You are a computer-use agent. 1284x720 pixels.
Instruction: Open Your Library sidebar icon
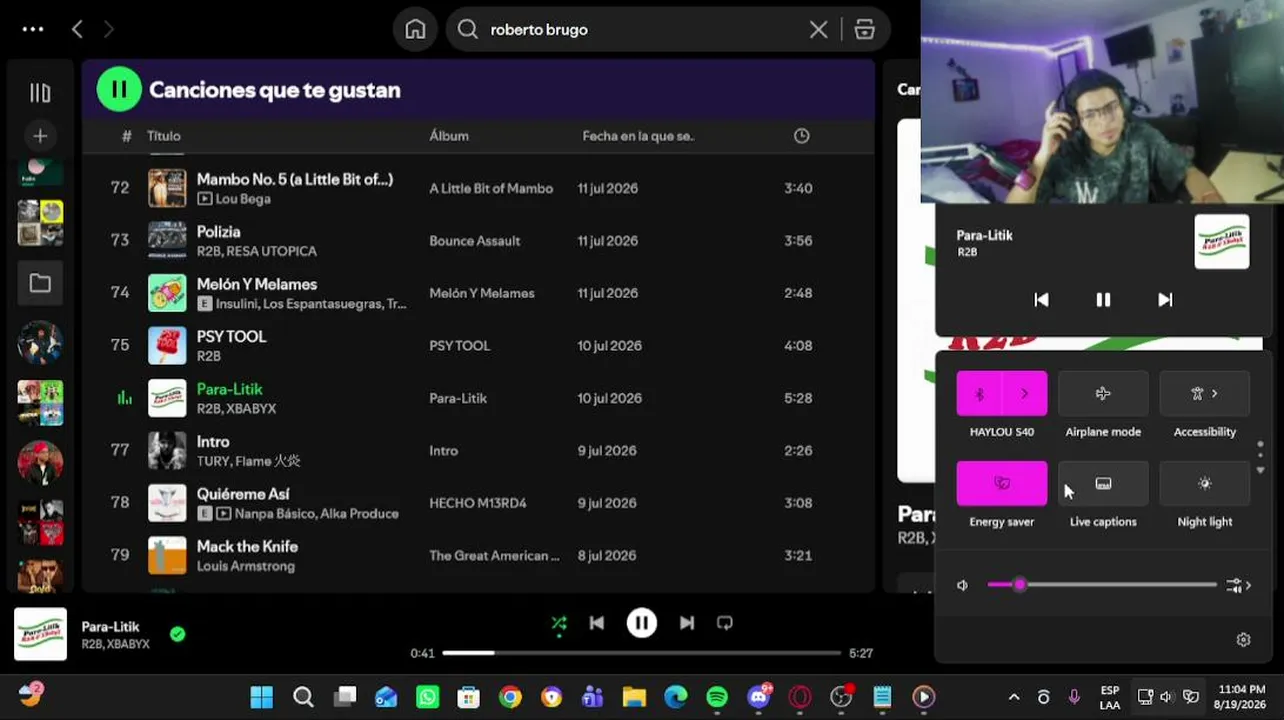click(x=40, y=93)
